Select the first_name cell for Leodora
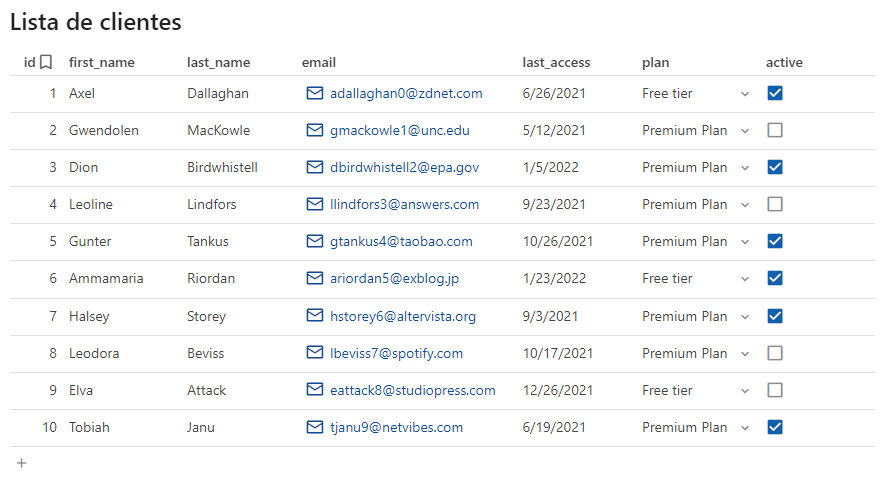887x477 pixels. [x=96, y=353]
